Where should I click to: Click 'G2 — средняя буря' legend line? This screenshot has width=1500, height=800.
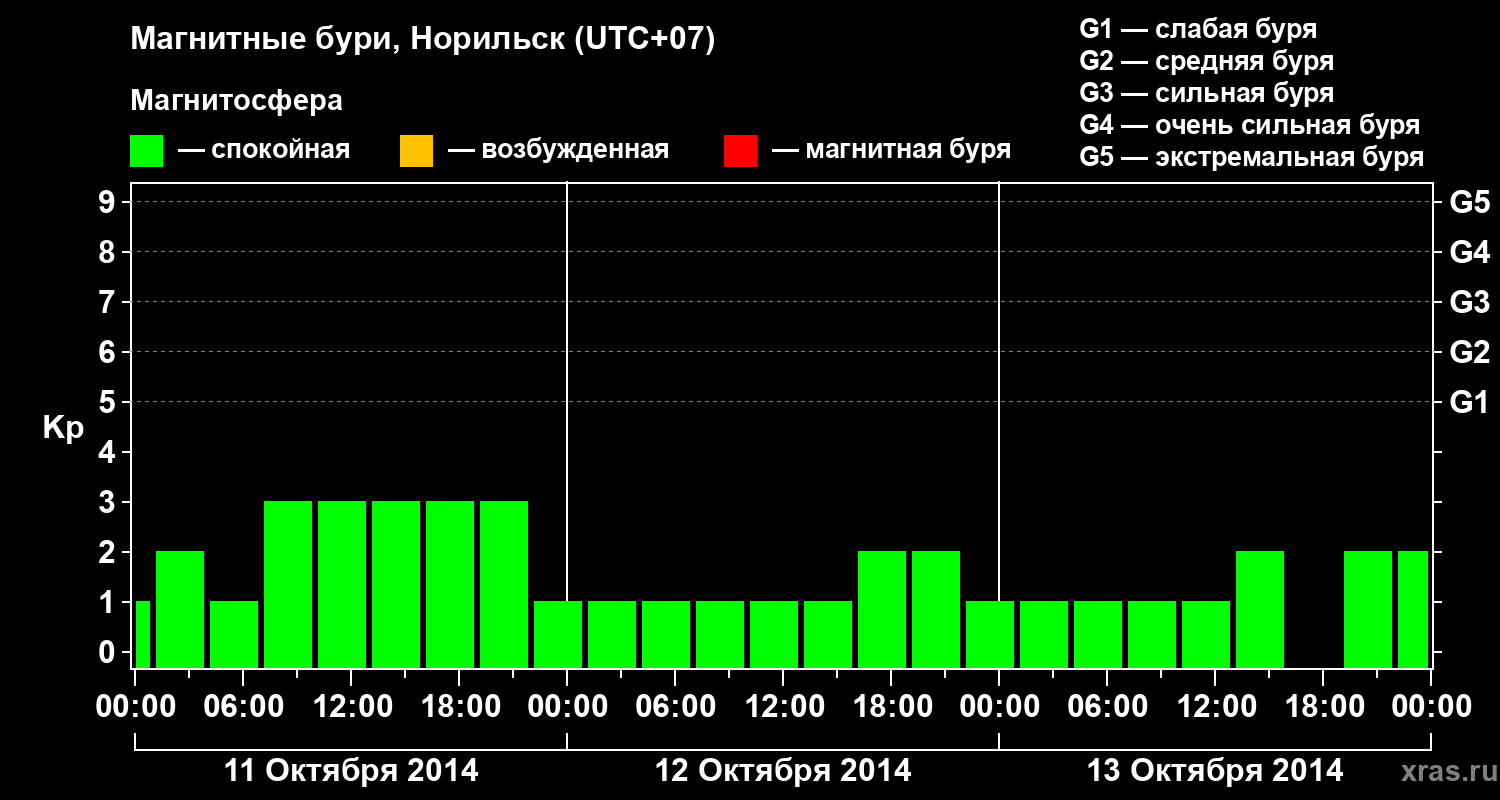(1207, 60)
